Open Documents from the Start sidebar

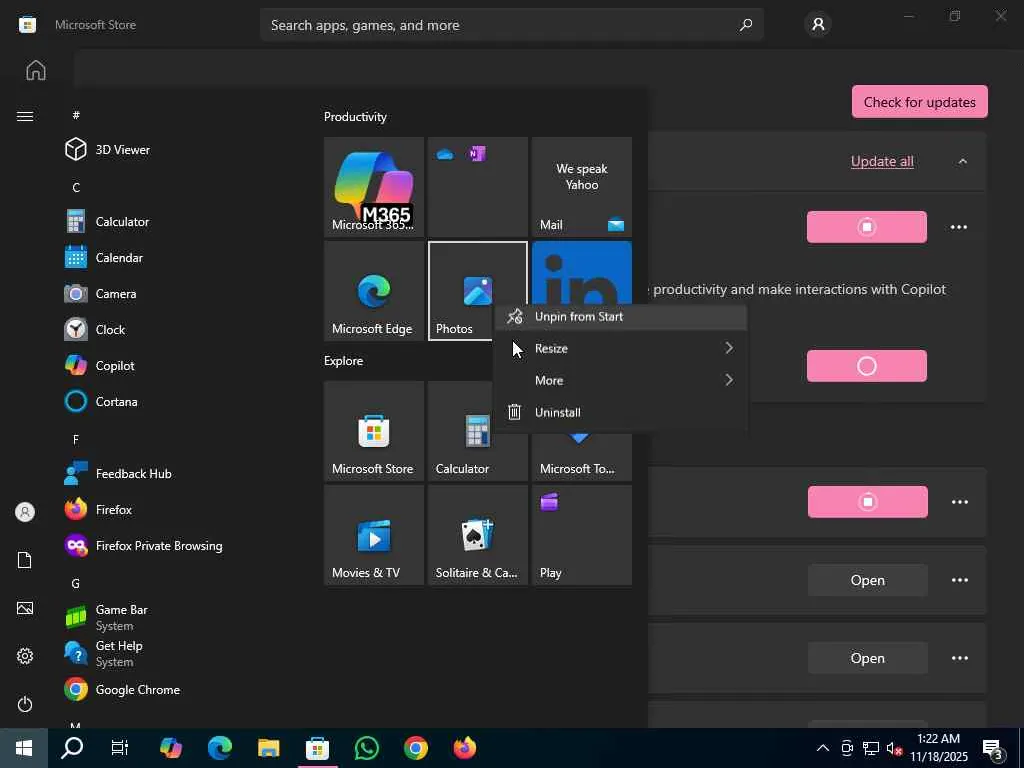25,560
